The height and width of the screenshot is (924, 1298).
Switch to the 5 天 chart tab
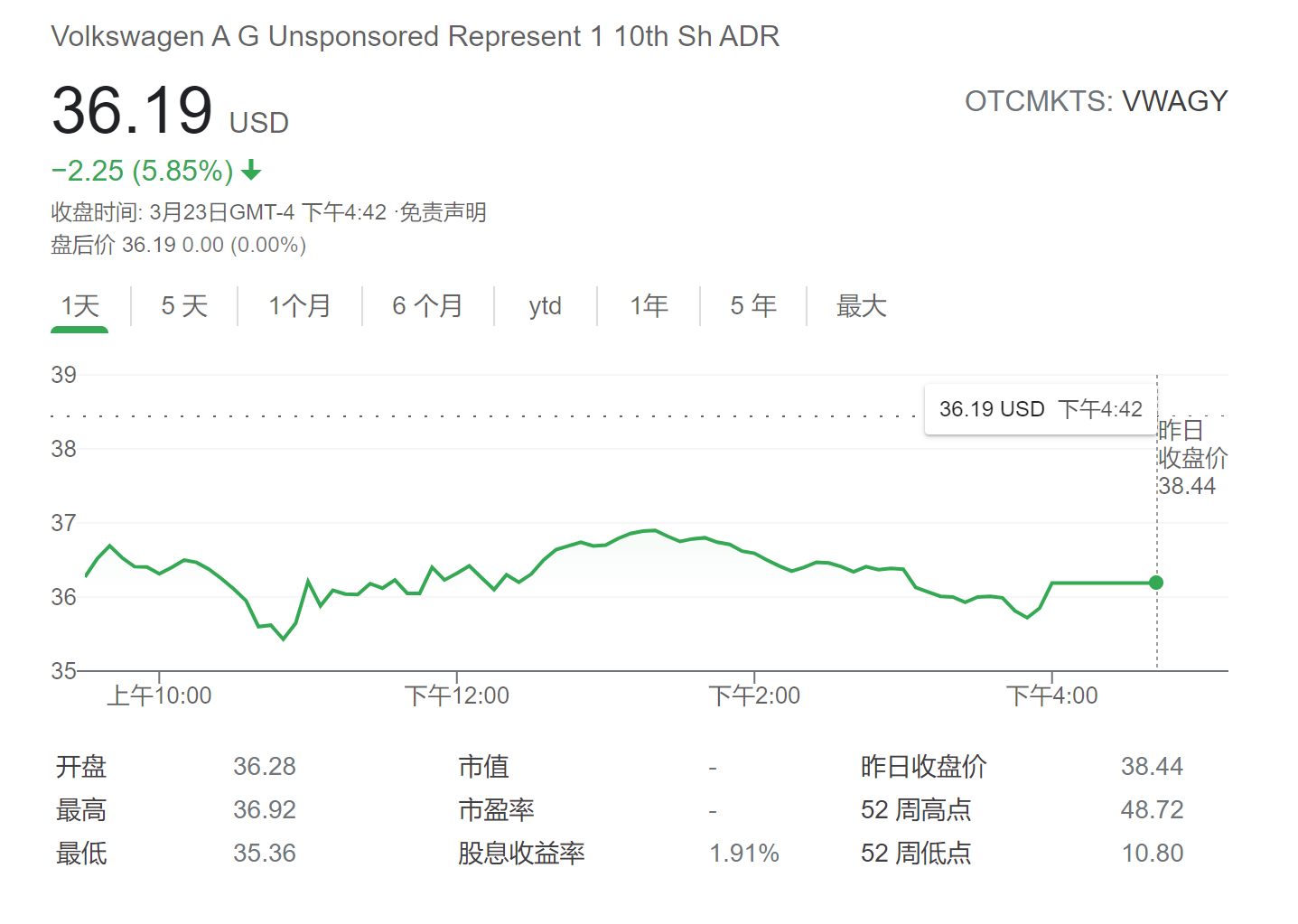(184, 306)
